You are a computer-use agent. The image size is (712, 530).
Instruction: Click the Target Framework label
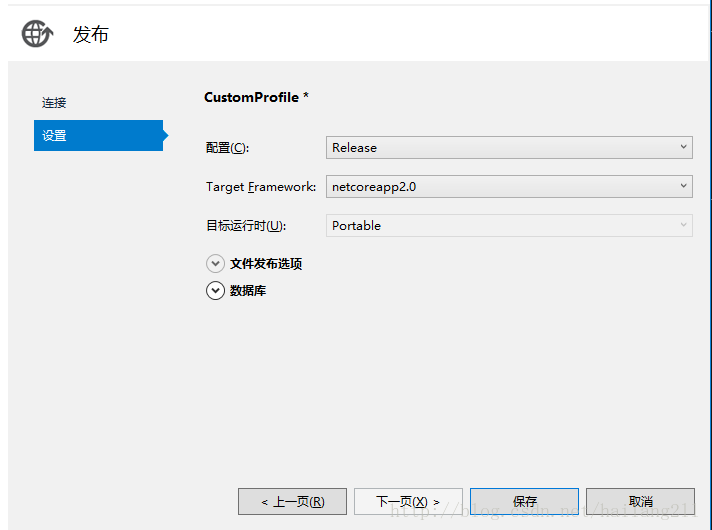pyautogui.click(x=261, y=187)
